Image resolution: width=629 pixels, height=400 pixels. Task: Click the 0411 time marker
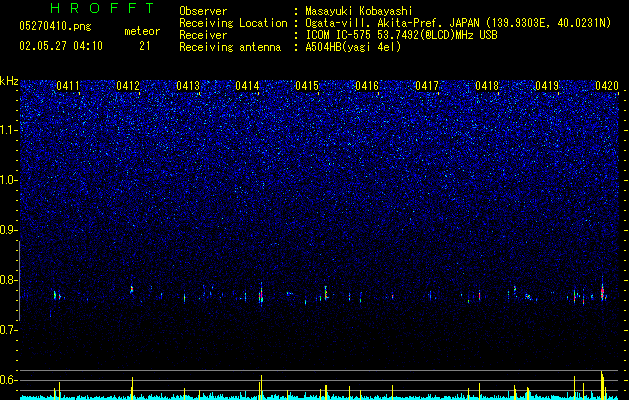coord(68,86)
